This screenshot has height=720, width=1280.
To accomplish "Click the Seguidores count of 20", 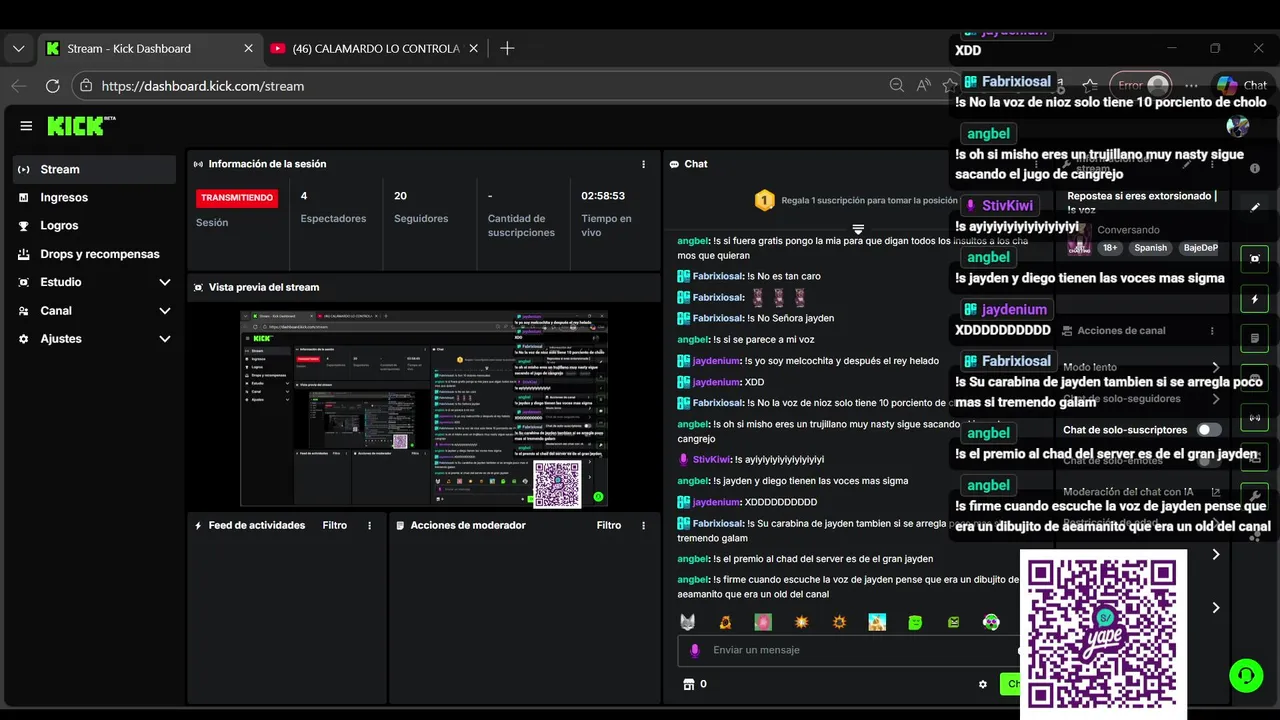I will pyautogui.click(x=400, y=196).
